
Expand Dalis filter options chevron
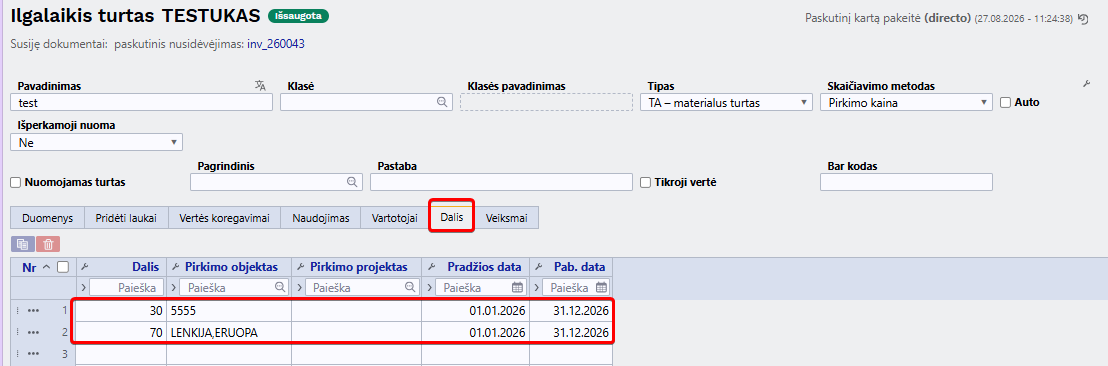84,288
